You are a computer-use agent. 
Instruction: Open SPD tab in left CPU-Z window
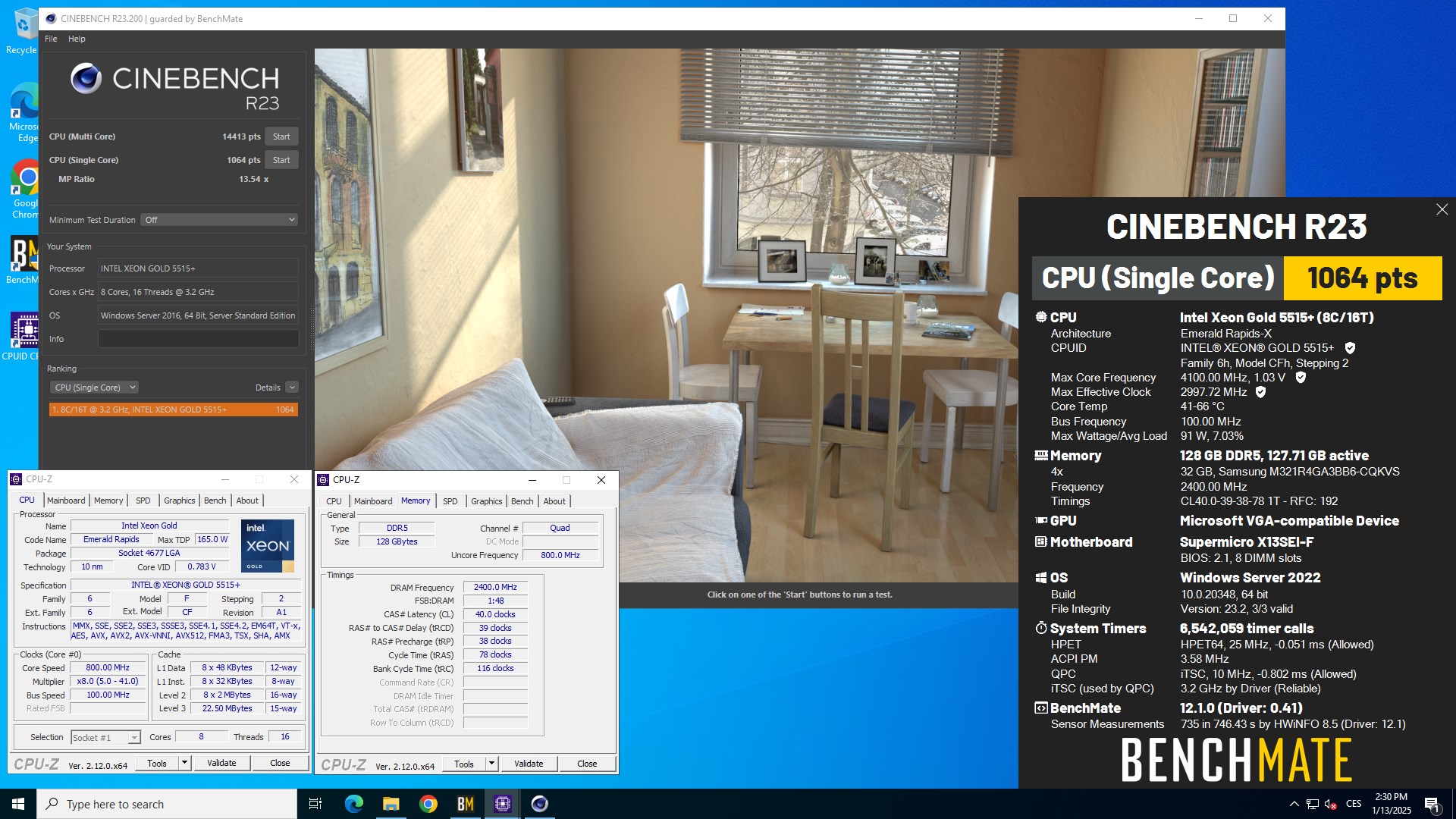(x=143, y=500)
